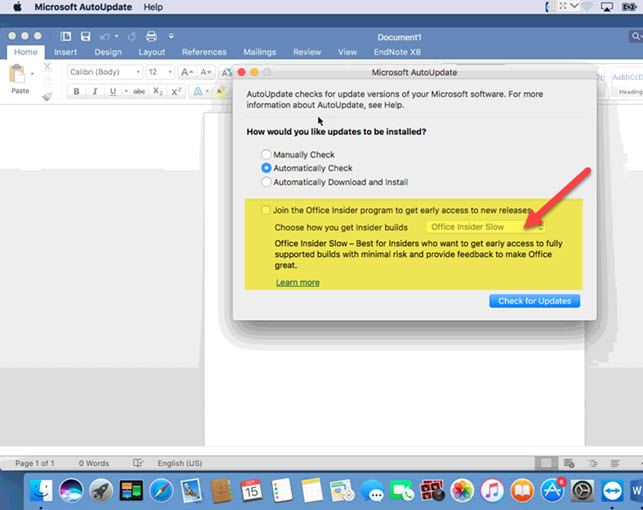Increase font size with large A button
The width and height of the screenshot is (643, 510).
point(187,72)
